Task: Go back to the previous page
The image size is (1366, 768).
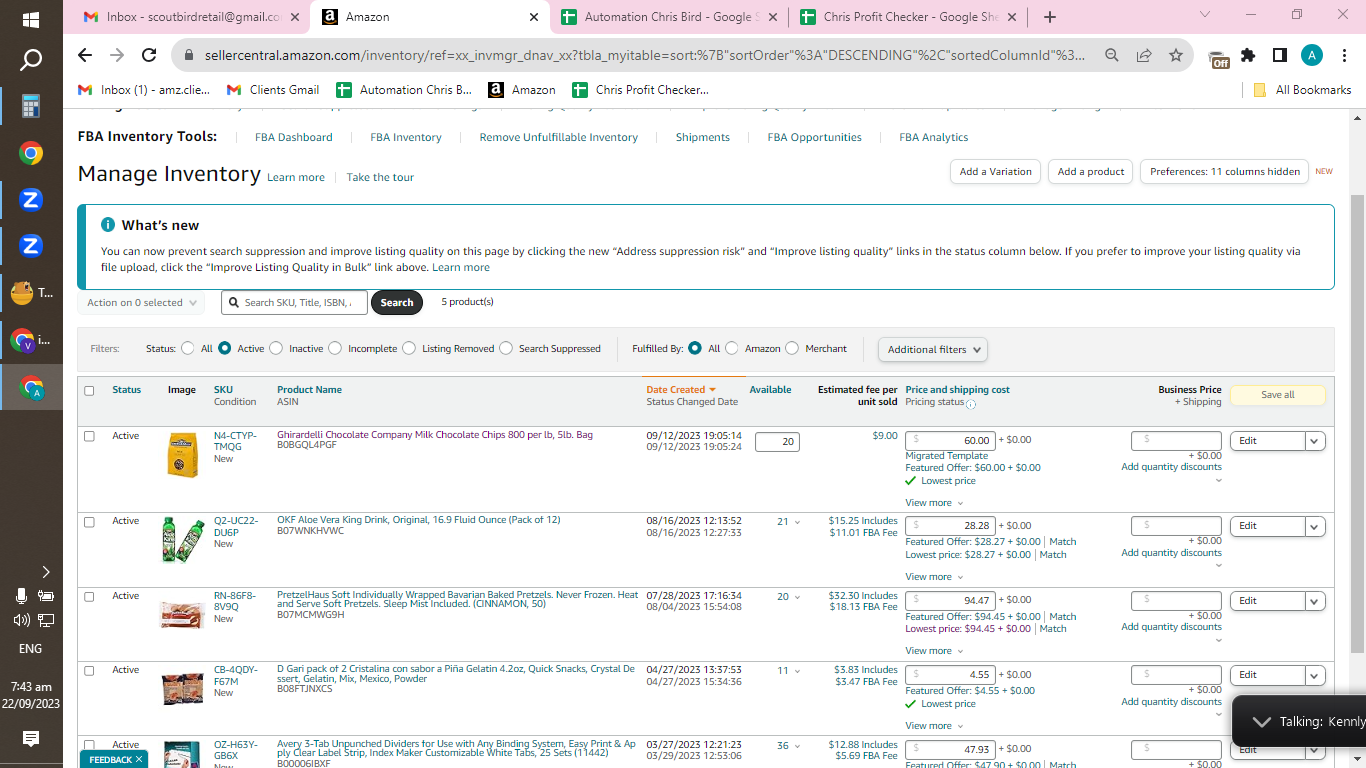Action: pos(85,55)
